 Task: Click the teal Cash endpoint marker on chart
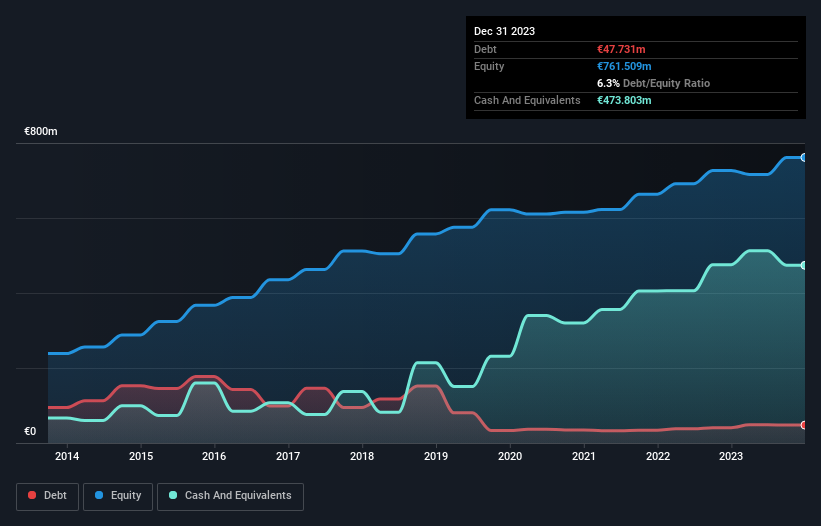(x=803, y=265)
